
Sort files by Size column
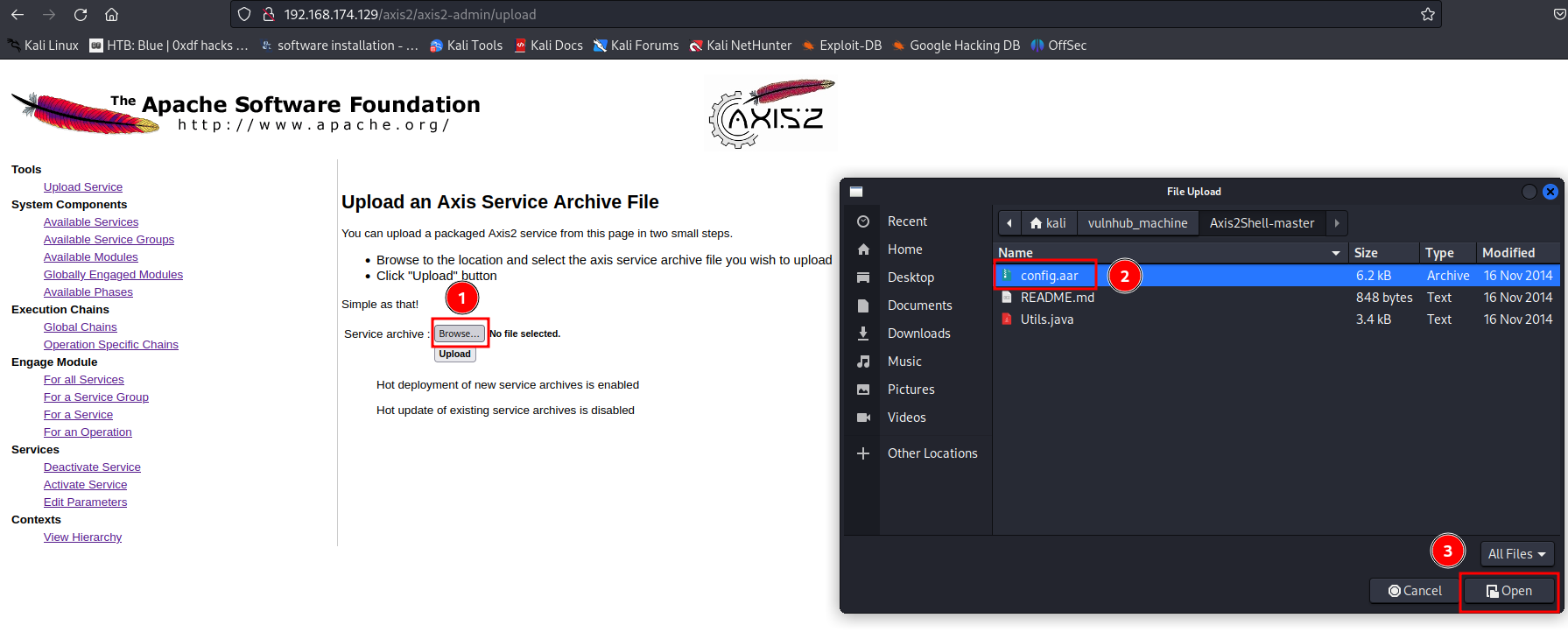coord(1383,253)
